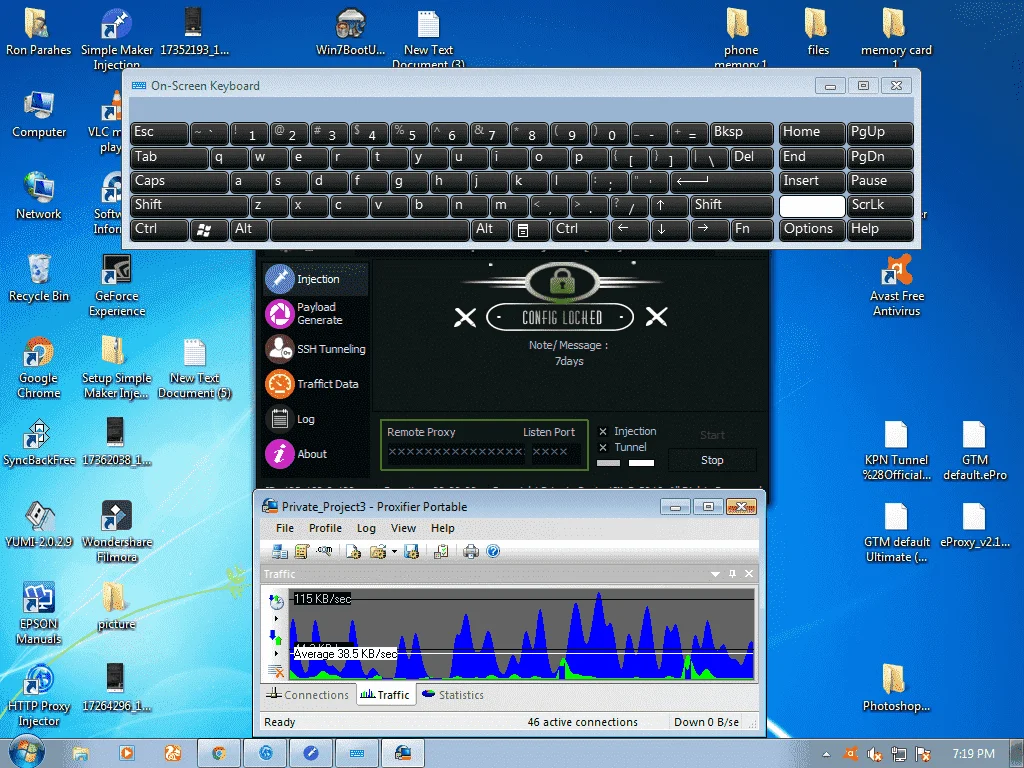Click the PgUp key on On-Screen Keyboard
The image size is (1024, 768).
880,133
